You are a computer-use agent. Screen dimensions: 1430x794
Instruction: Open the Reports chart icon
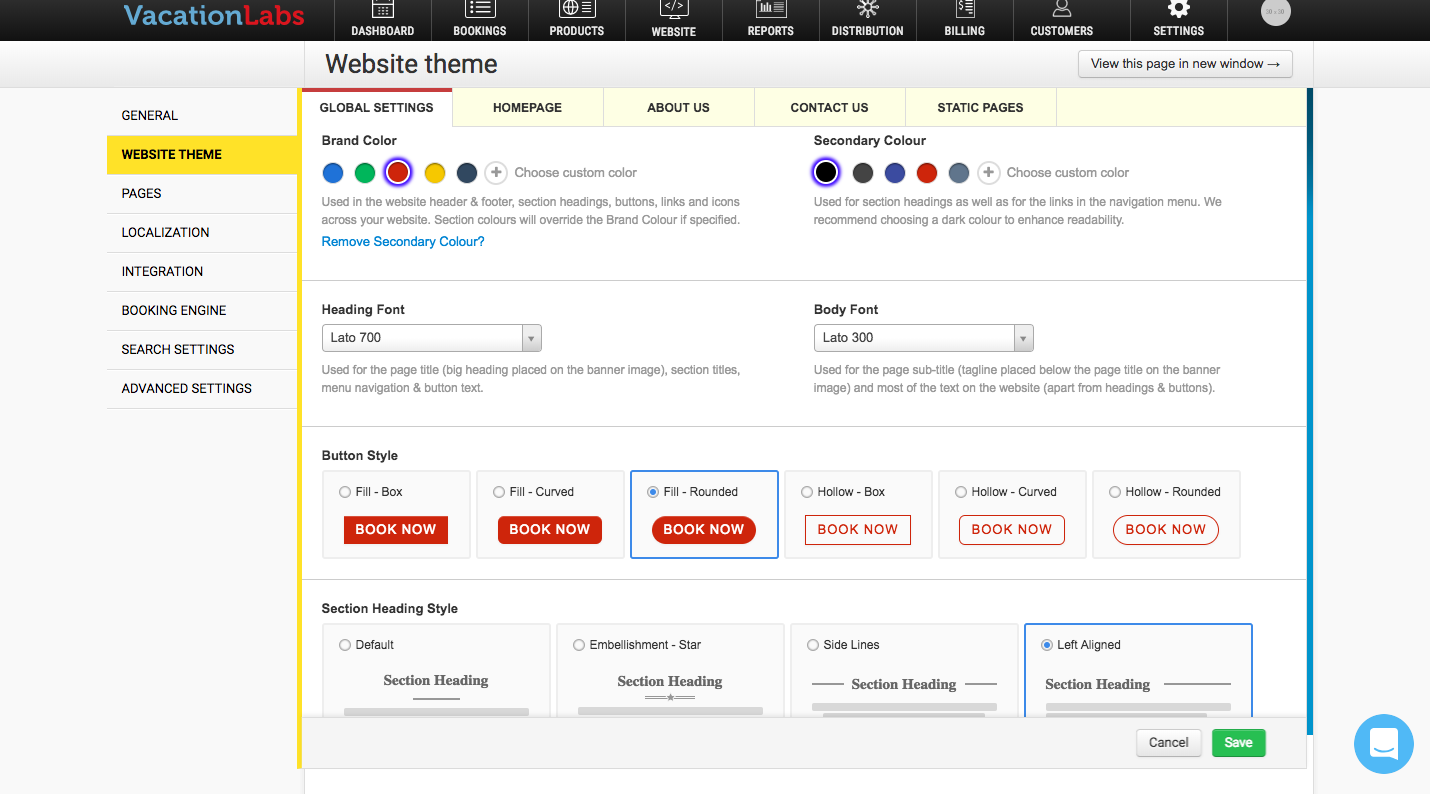tap(770, 10)
